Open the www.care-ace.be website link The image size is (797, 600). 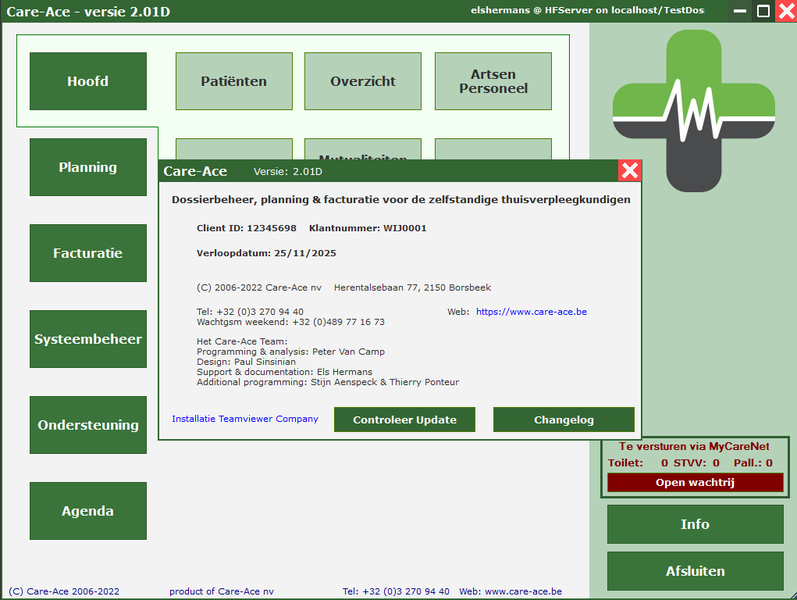click(531, 312)
